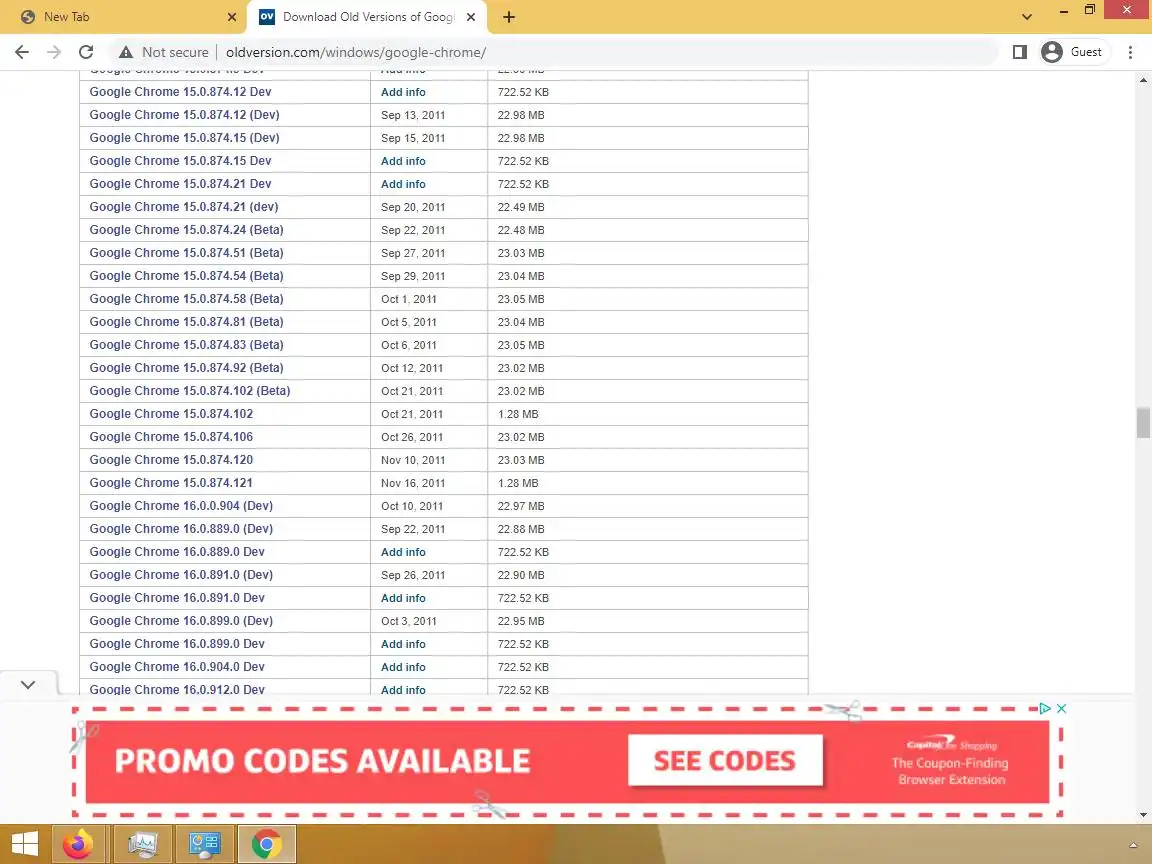
Task: Open Google Chrome 15.0.874.102 (Beta)
Action: 190,391
